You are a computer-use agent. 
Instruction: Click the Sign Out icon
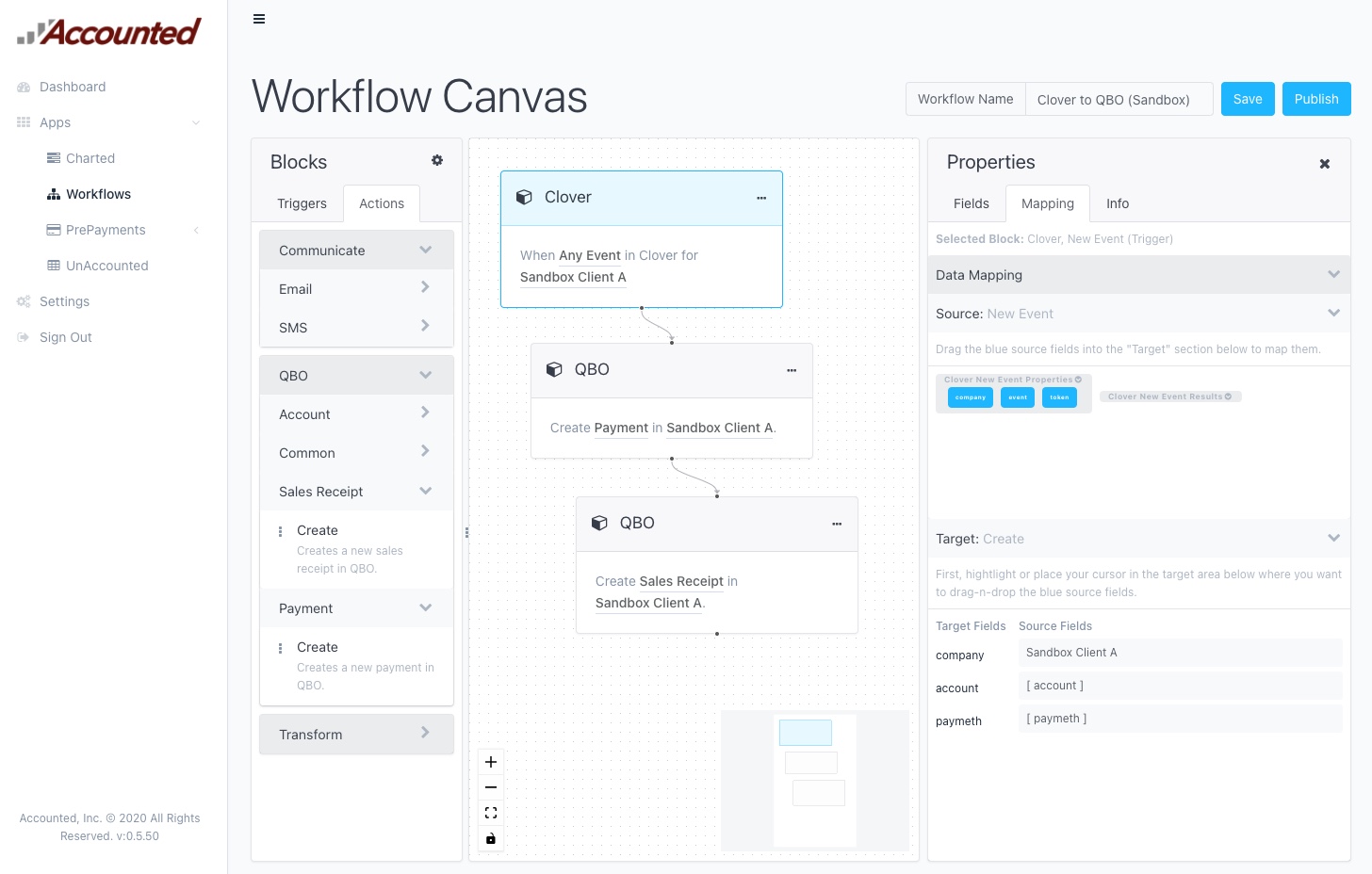[x=24, y=337]
